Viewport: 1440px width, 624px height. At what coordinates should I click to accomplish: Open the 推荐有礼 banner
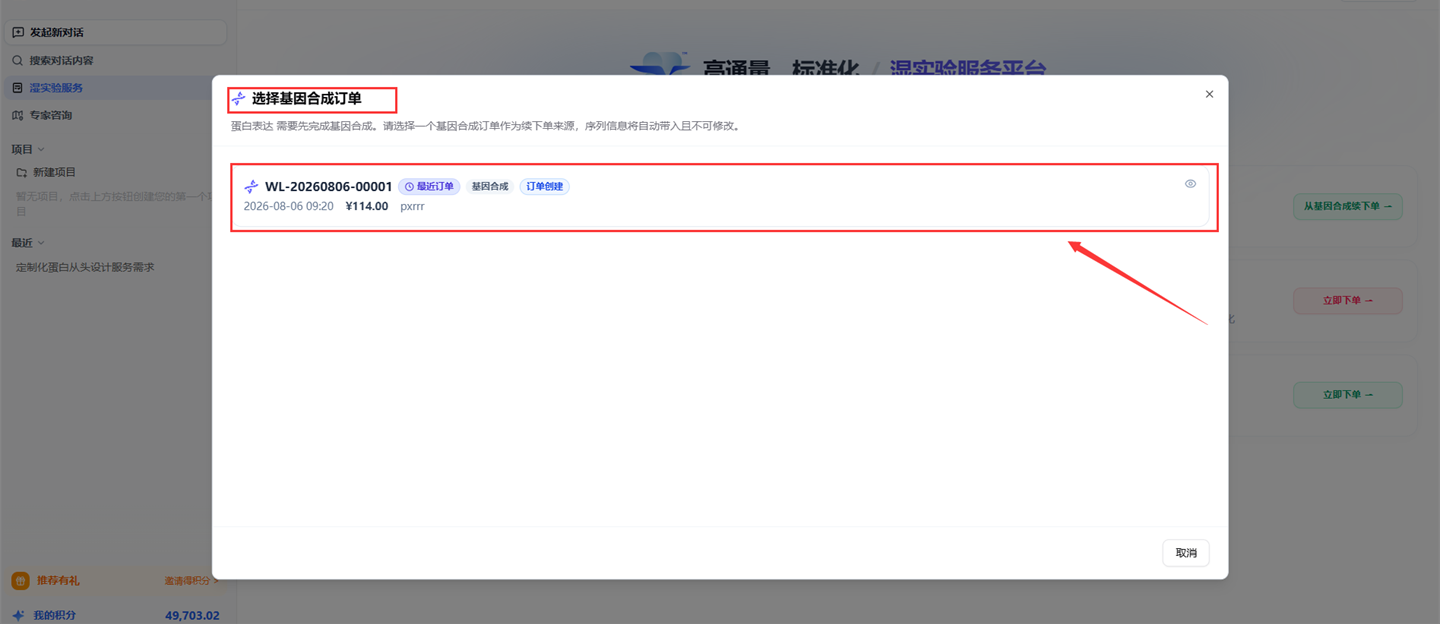click(x=114, y=580)
